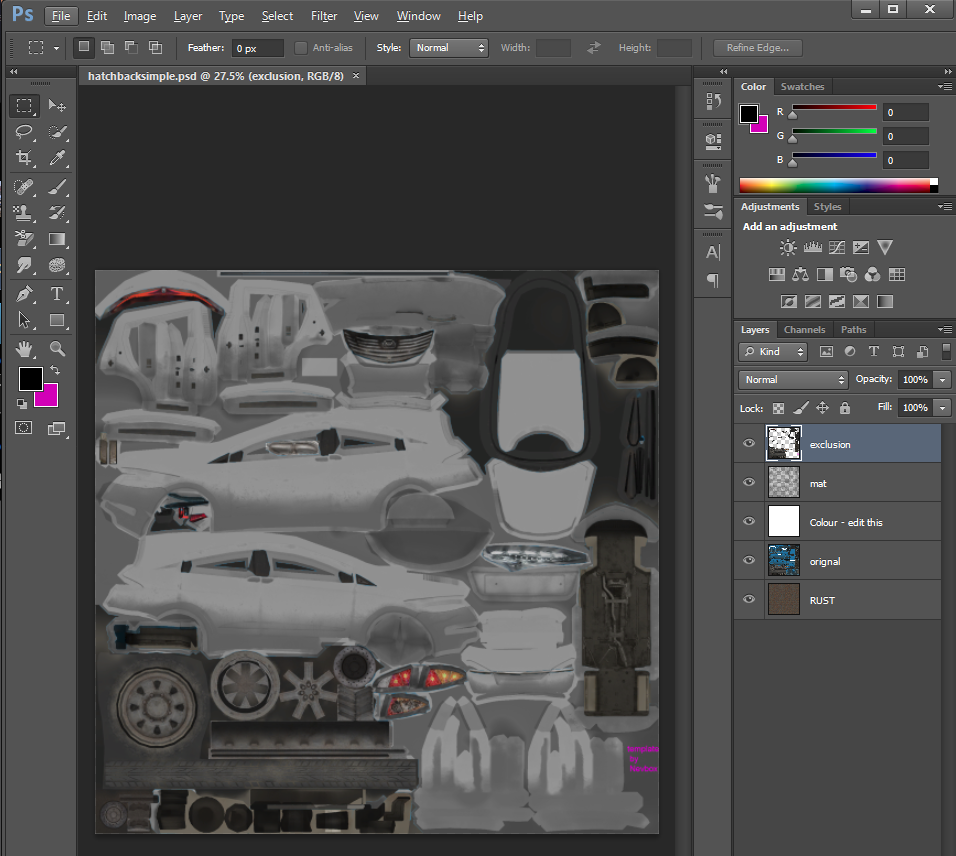Hide the exclusion layer
Viewport: 956px width, 856px height.
[x=749, y=444]
